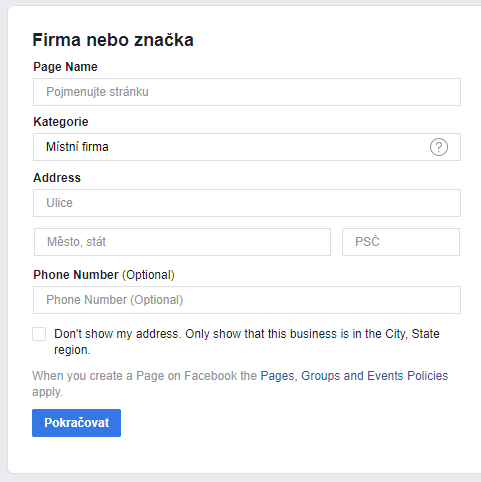Screen dimensions: 481x482
Task: Click the Address label
Action: point(57,178)
